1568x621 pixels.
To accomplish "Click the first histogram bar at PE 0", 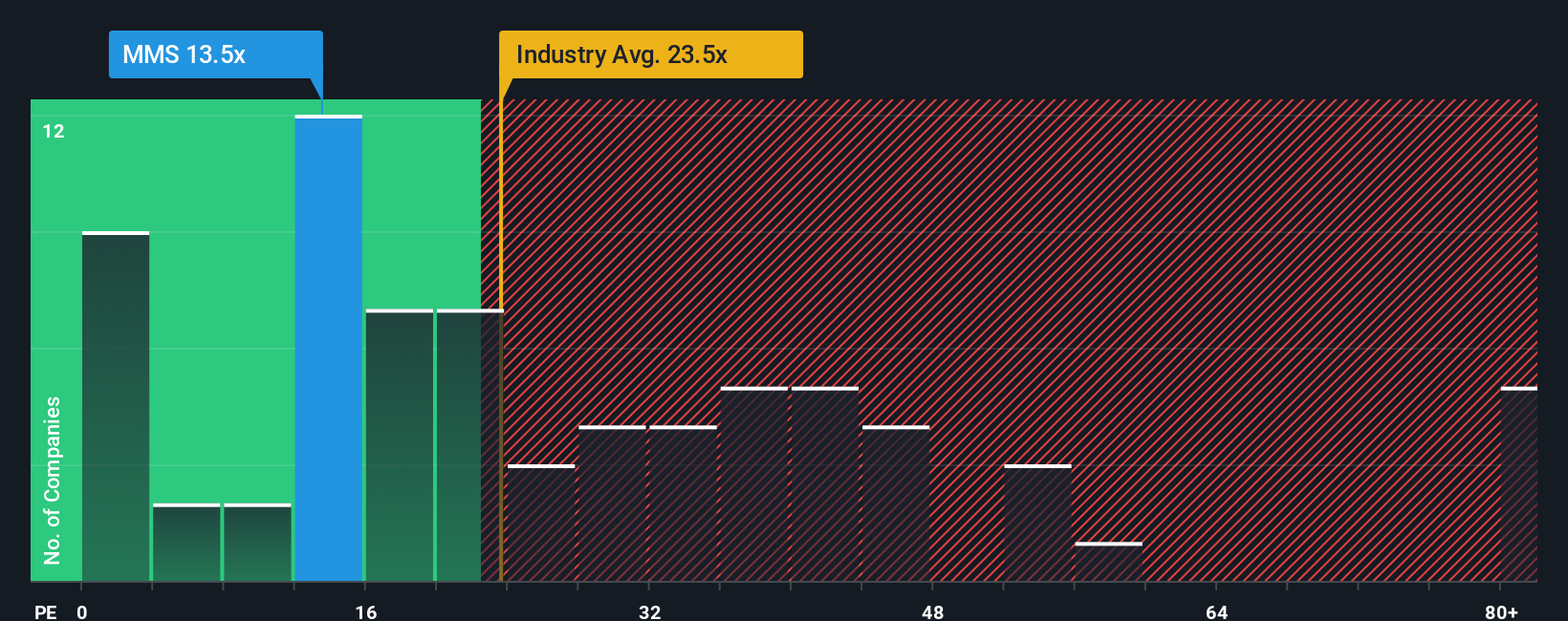I will (116, 406).
